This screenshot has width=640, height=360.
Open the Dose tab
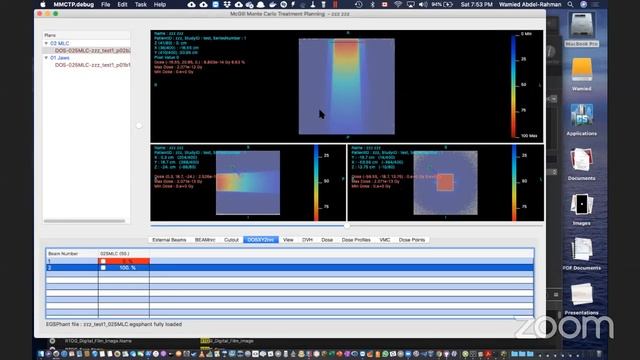pyautogui.click(x=327, y=240)
